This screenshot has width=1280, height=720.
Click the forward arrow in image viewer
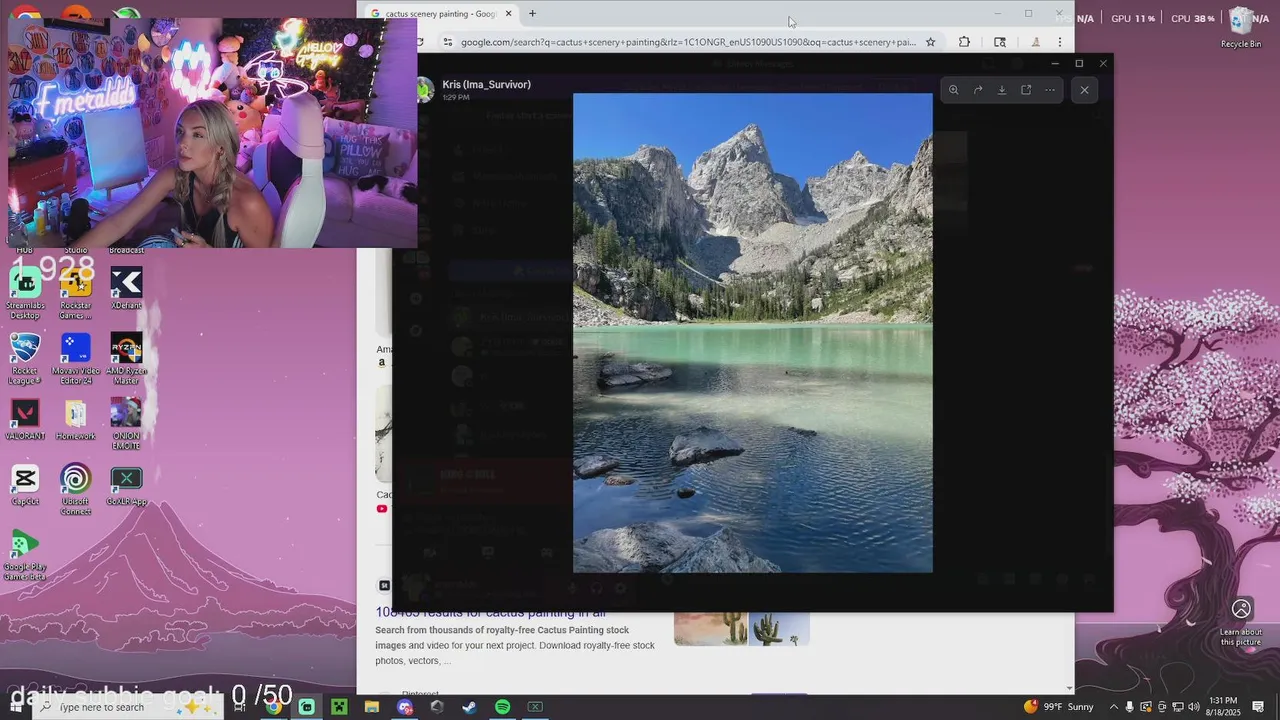(978, 90)
